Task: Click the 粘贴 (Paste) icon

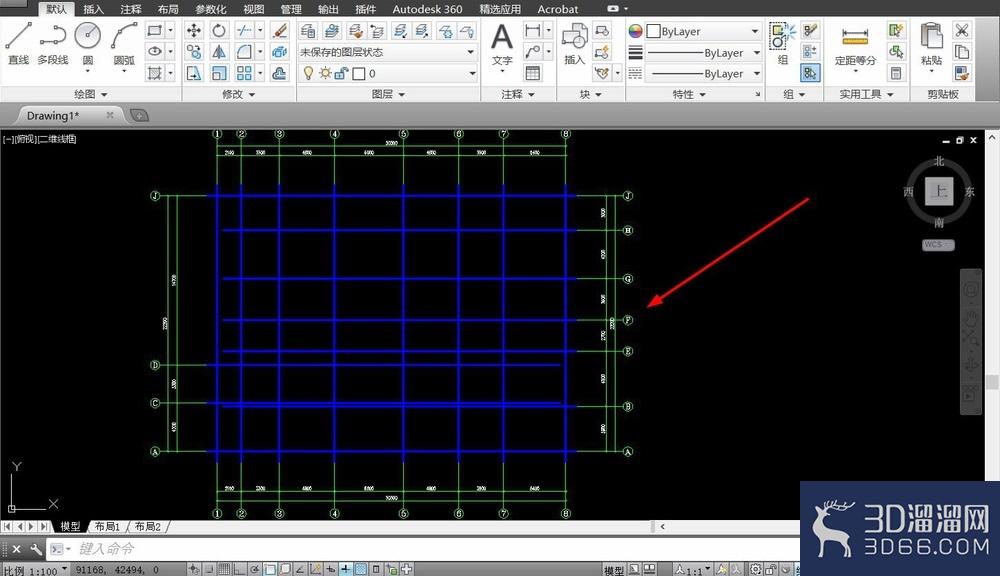Action: pos(931,45)
